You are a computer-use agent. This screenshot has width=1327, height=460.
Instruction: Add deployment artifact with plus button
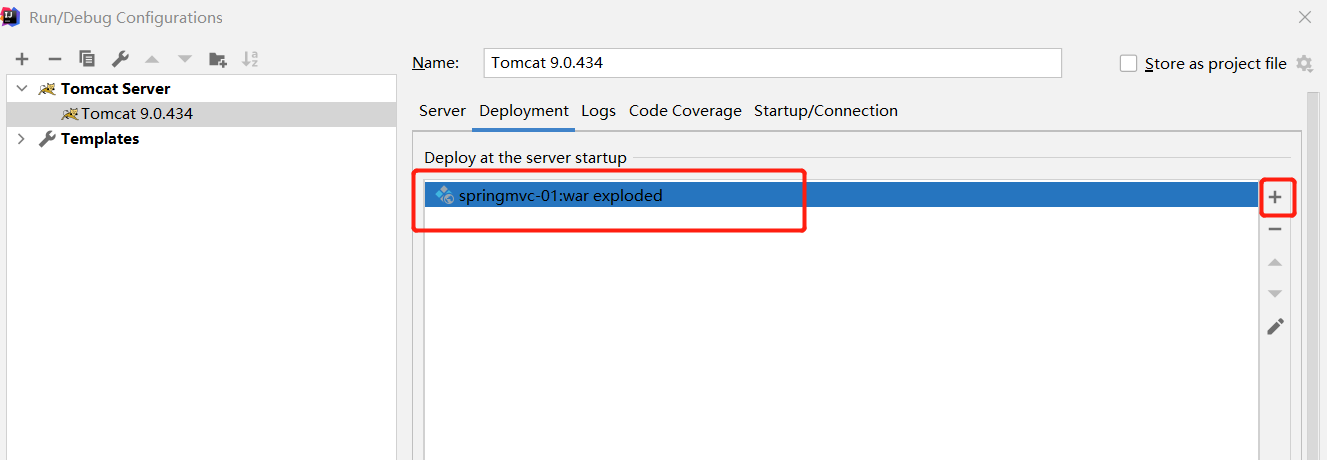tap(1275, 197)
